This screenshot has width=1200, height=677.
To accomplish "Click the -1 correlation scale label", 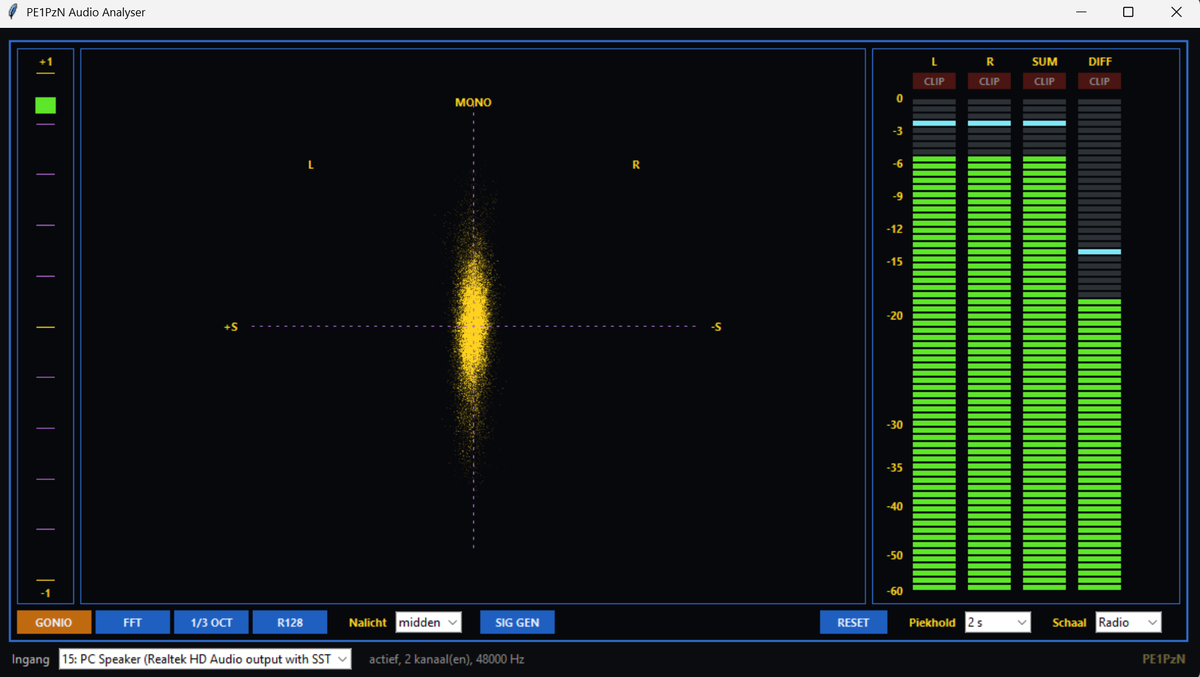I will coord(45,593).
